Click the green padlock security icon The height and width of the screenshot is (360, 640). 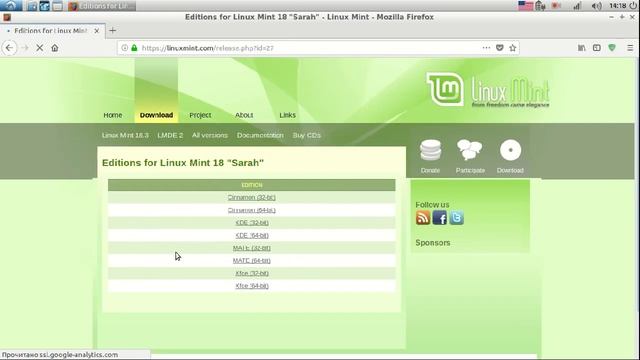[x=134, y=48]
